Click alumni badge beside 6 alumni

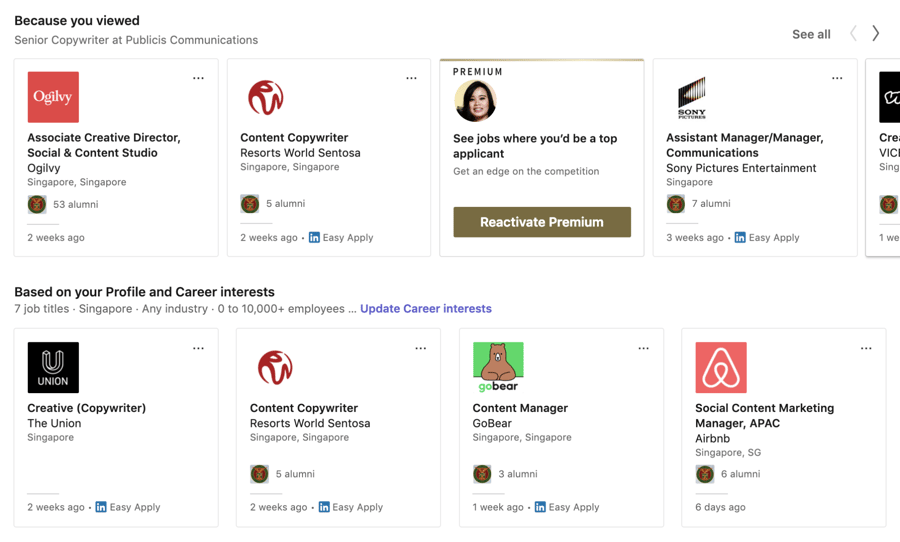coord(705,474)
